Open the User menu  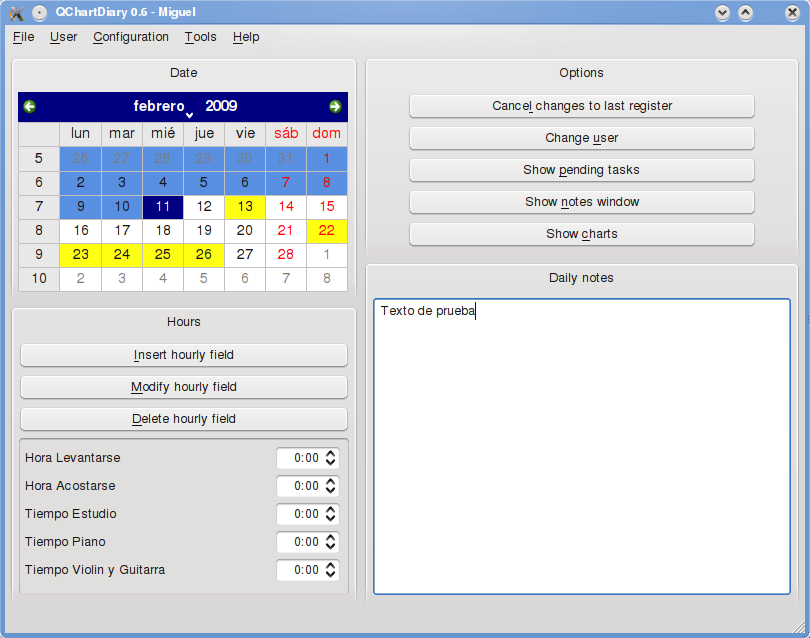pos(64,37)
